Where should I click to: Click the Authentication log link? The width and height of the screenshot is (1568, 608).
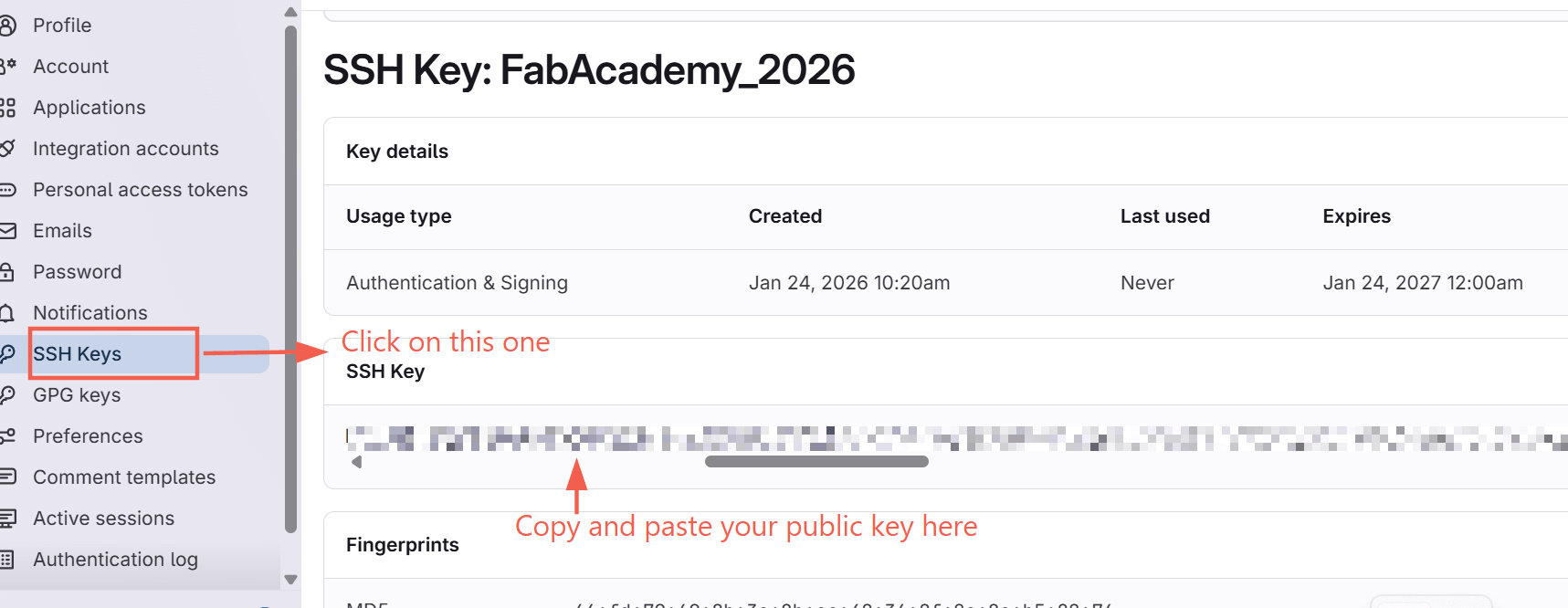click(115, 559)
